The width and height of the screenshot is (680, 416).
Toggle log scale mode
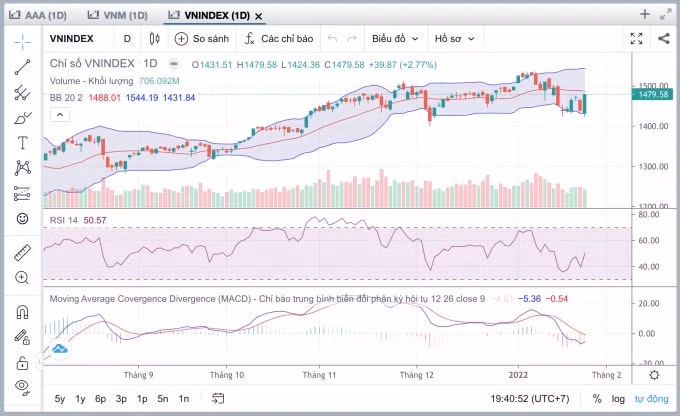click(618, 399)
